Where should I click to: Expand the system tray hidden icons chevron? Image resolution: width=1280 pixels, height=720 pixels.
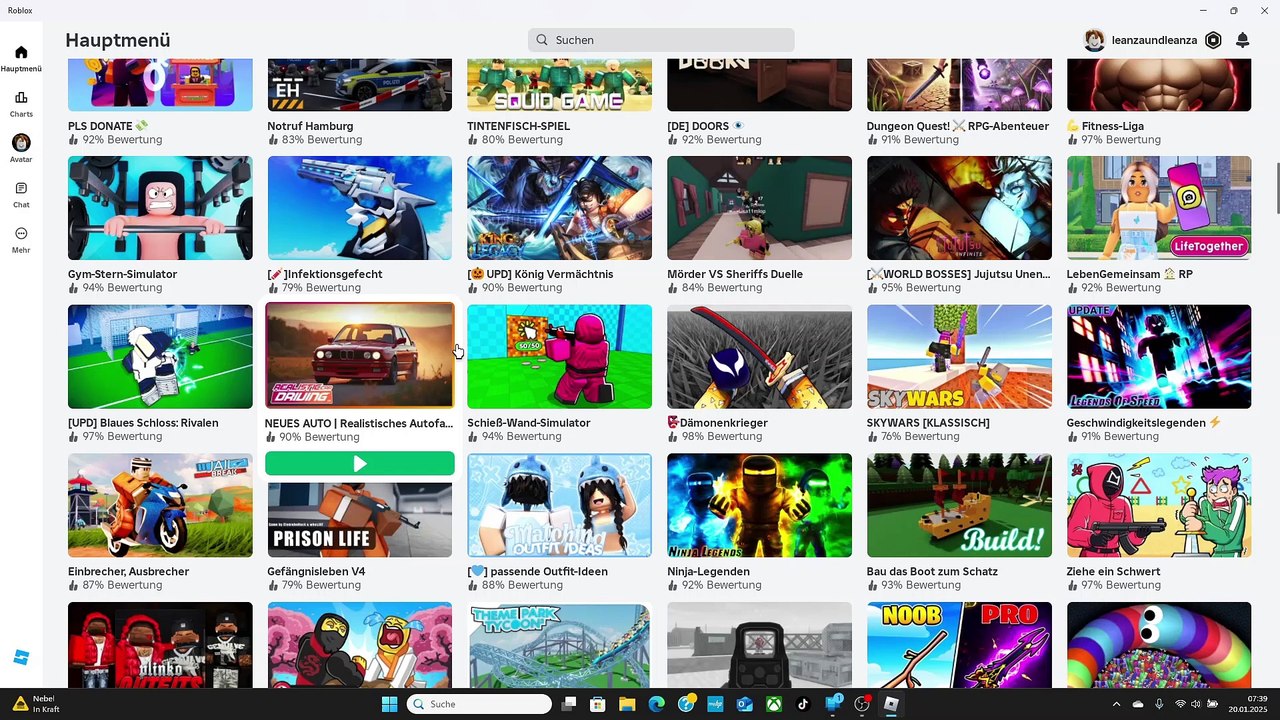[1117, 704]
